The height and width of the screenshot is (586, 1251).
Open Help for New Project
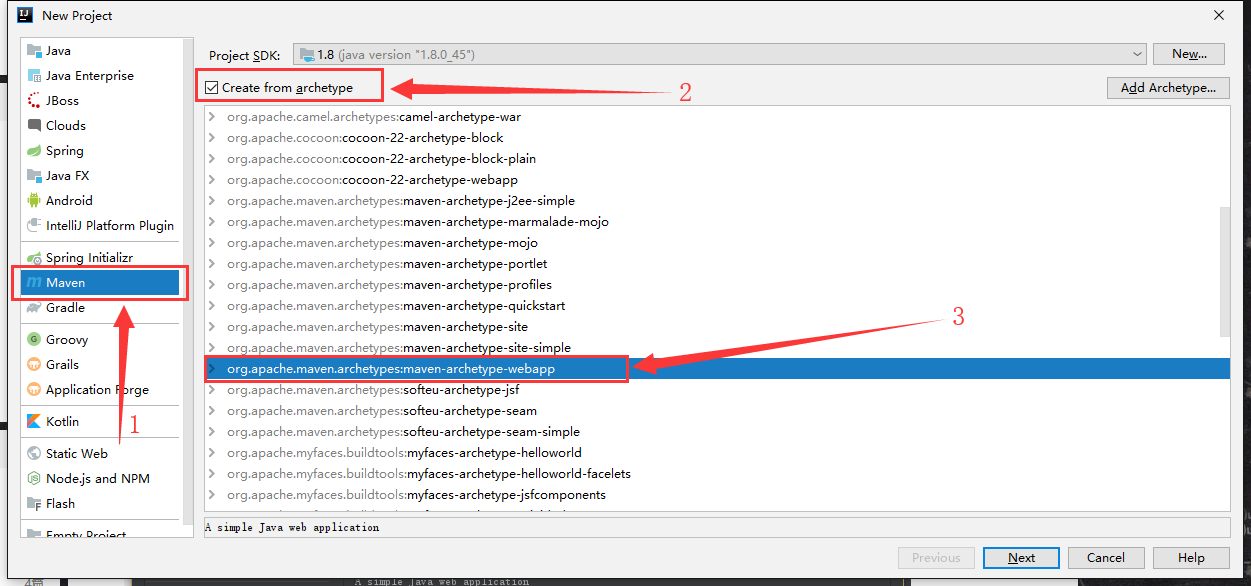pyautogui.click(x=1191, y=558)
